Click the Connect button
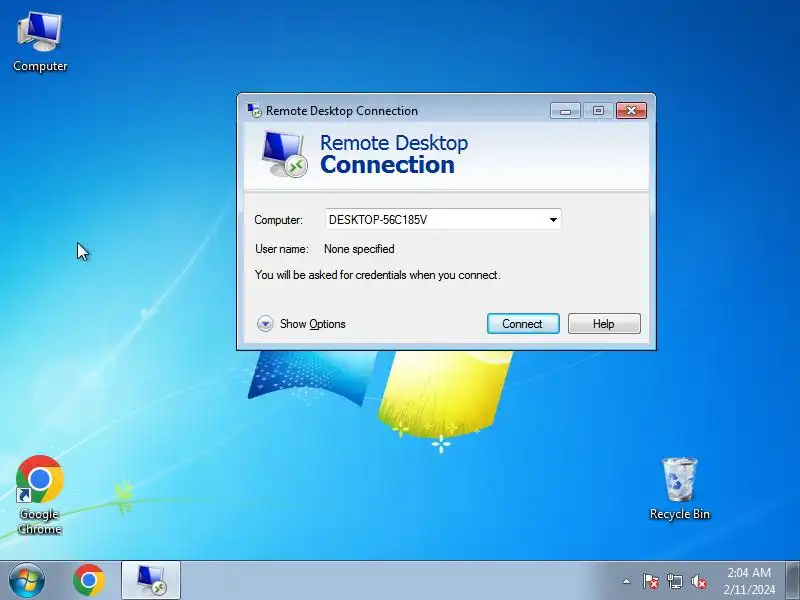800x600 pixels. 523,323
